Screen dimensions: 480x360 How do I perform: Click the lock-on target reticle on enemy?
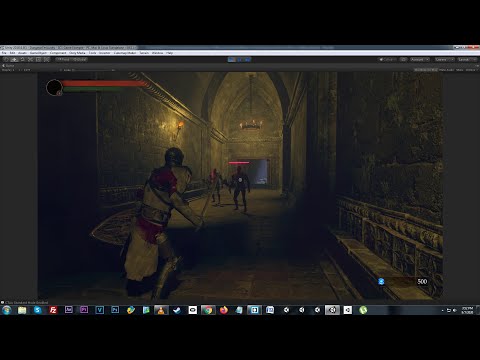point(240,180)
